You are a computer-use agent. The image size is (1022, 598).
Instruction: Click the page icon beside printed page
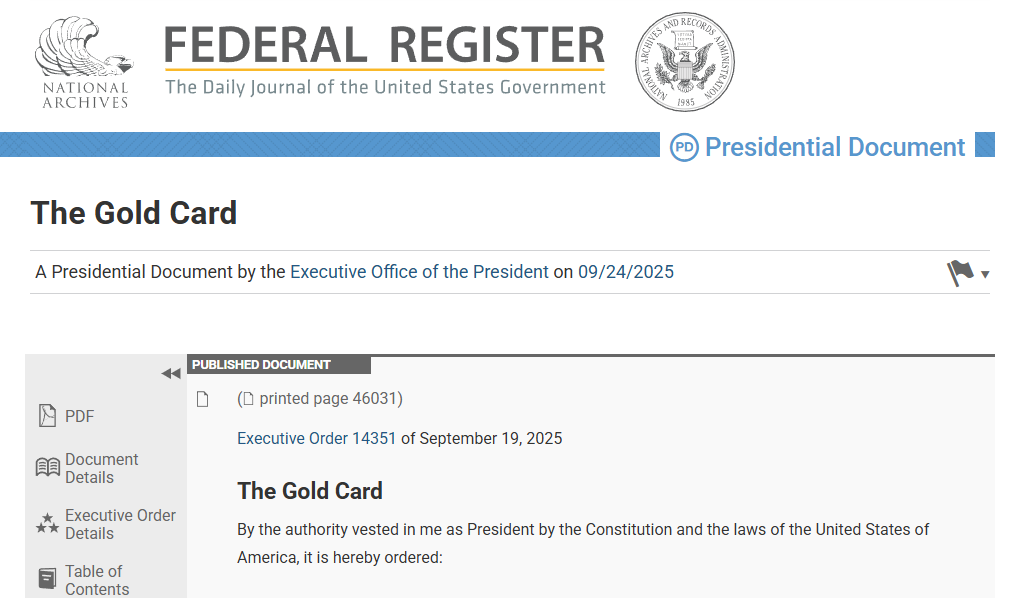tap(203, 400)
